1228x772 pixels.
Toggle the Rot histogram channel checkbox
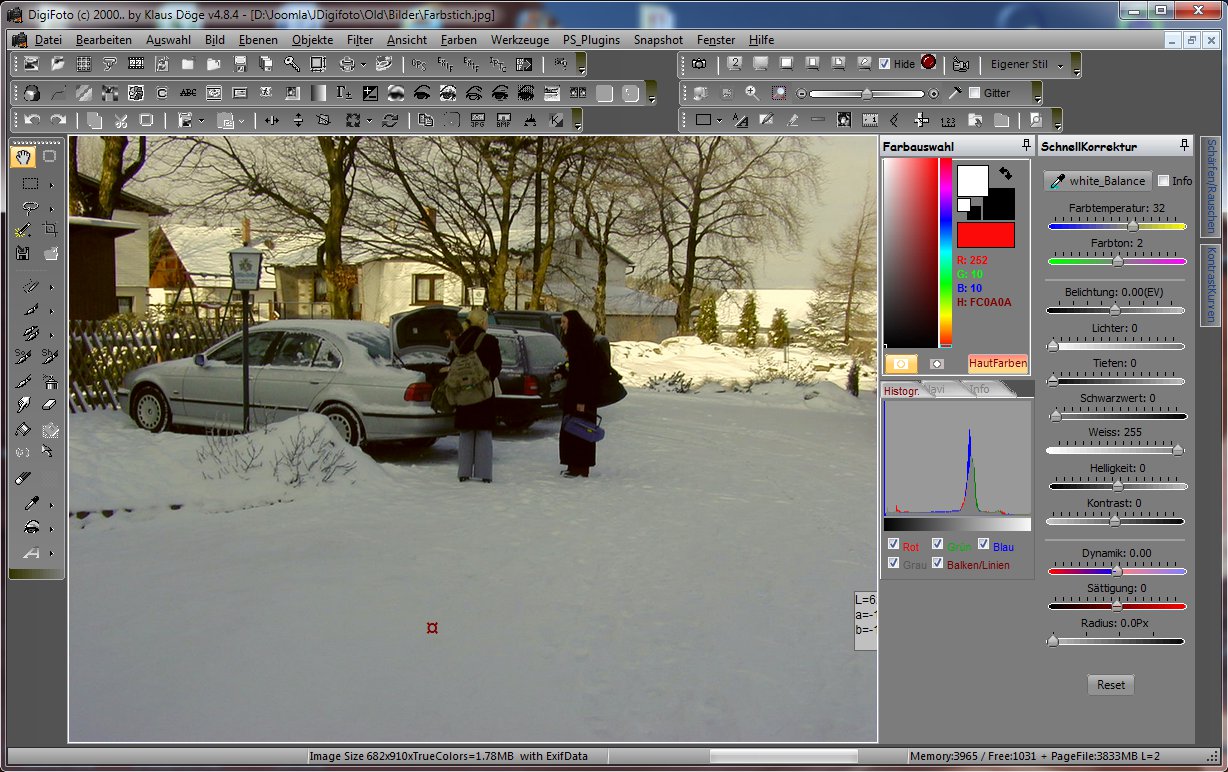pos(893,545)
